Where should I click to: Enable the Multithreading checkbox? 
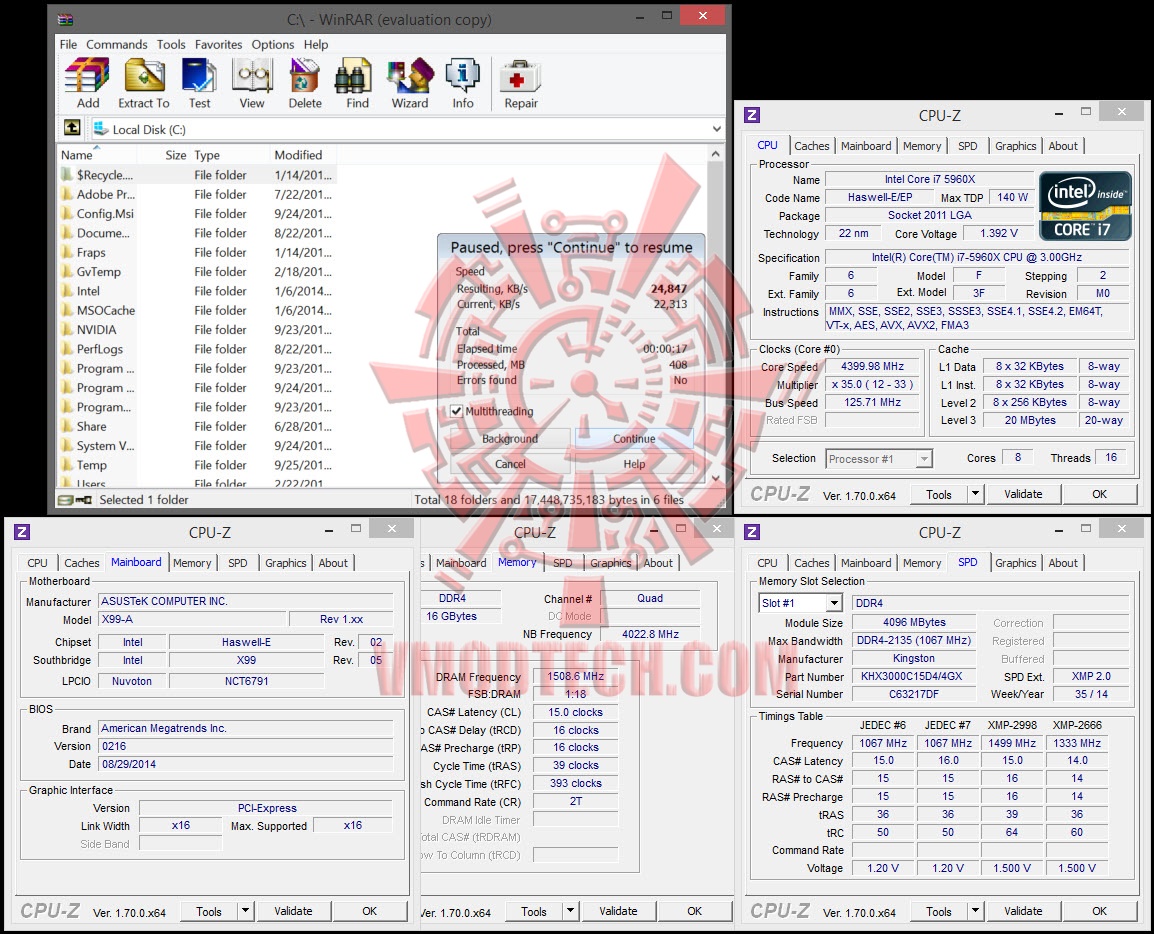(456, 411)
